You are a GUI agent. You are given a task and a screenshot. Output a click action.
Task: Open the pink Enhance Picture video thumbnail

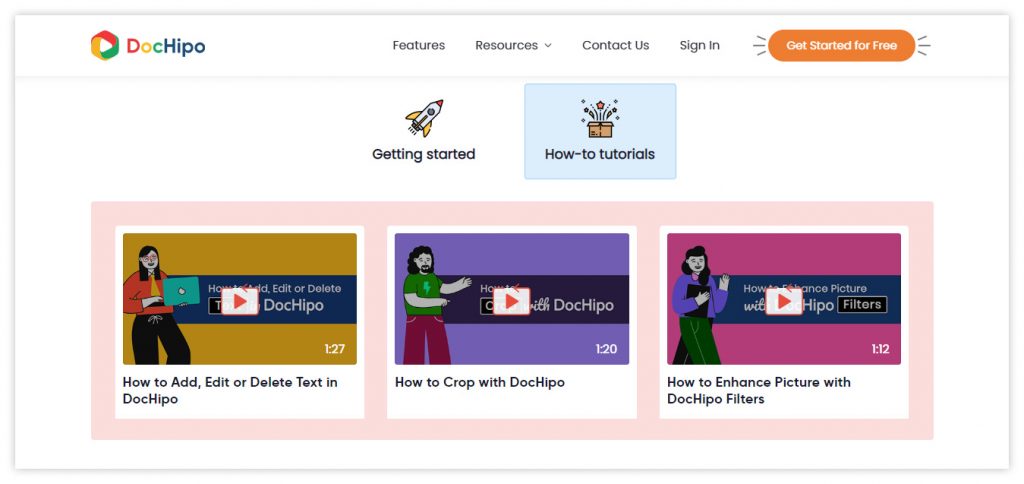click(x=784, y=298)
